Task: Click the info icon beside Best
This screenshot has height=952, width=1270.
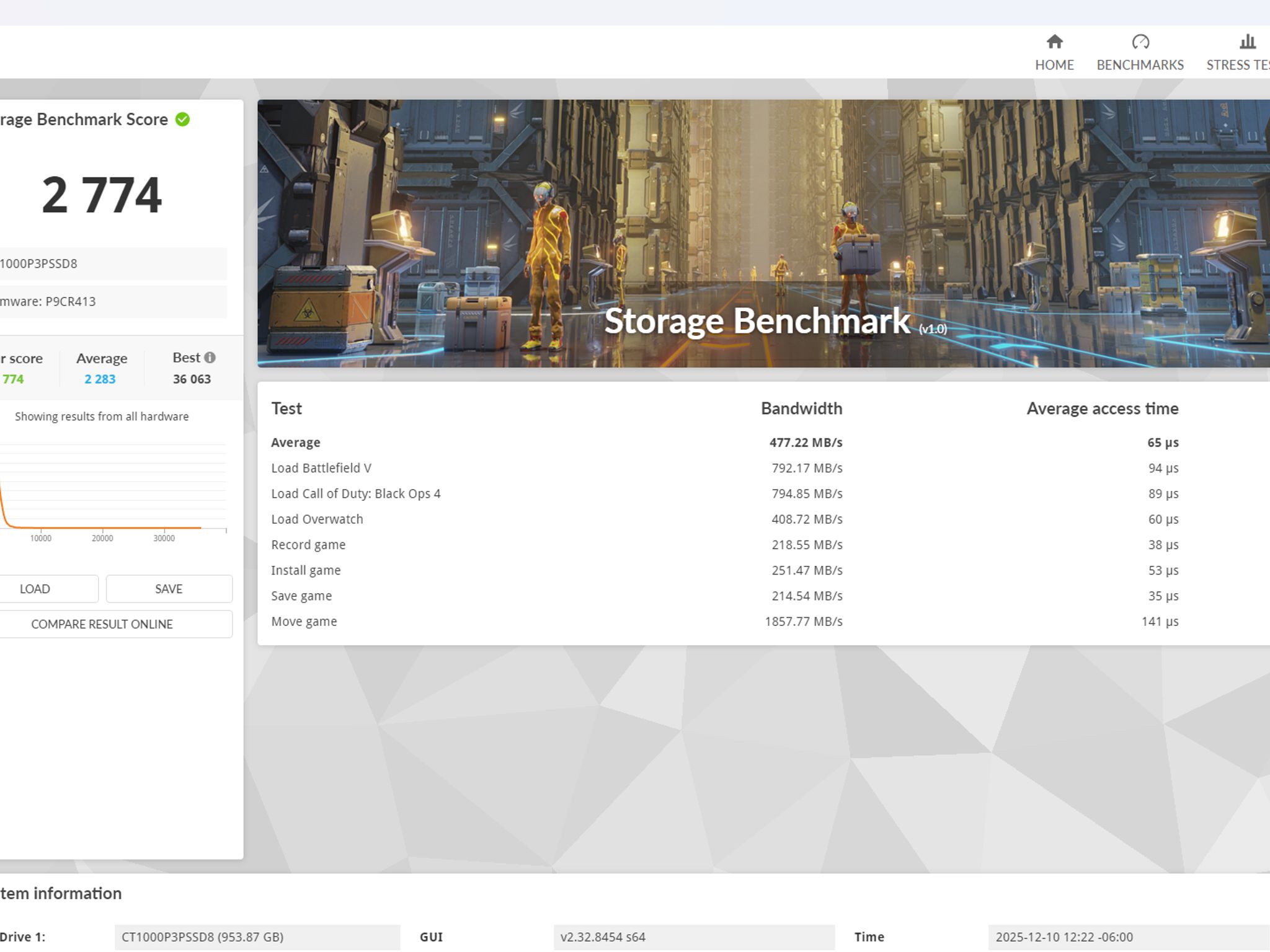Action: click(x=210, y=358)
